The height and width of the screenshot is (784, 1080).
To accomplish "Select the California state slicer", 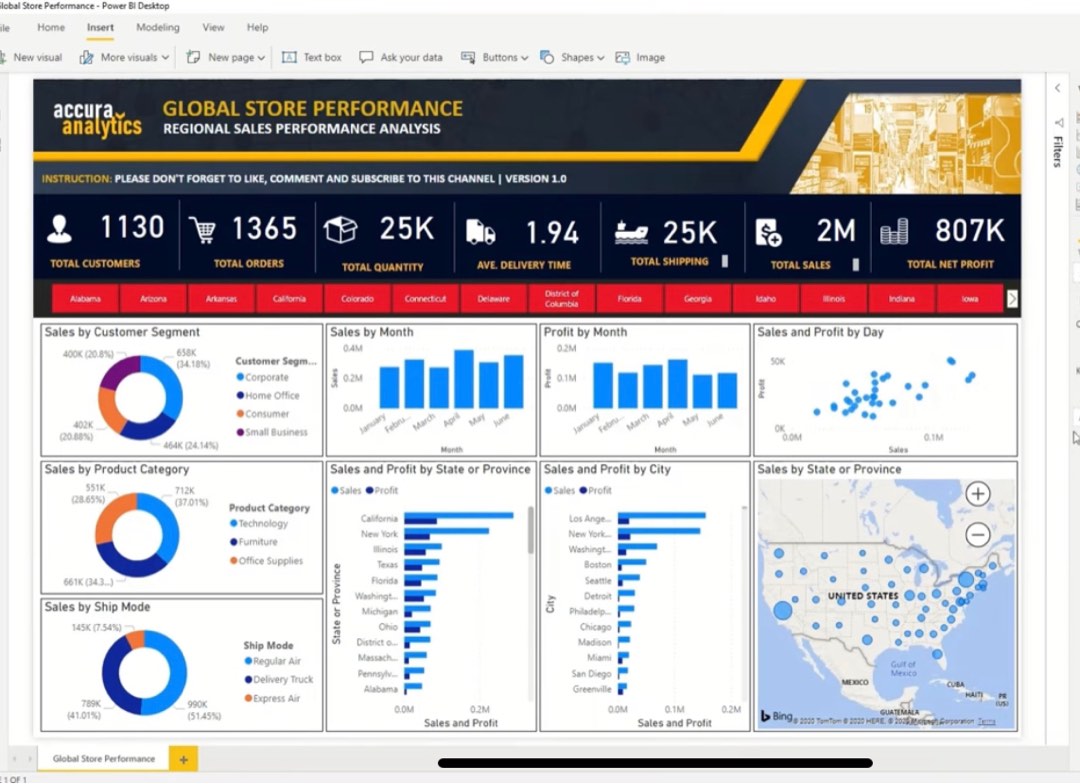I will (x=289, y=297).
